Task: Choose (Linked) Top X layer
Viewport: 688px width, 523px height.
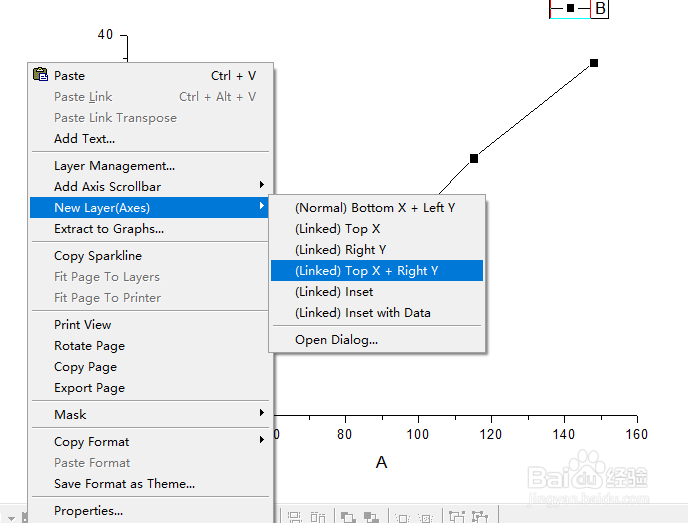Action: (377, 229)
